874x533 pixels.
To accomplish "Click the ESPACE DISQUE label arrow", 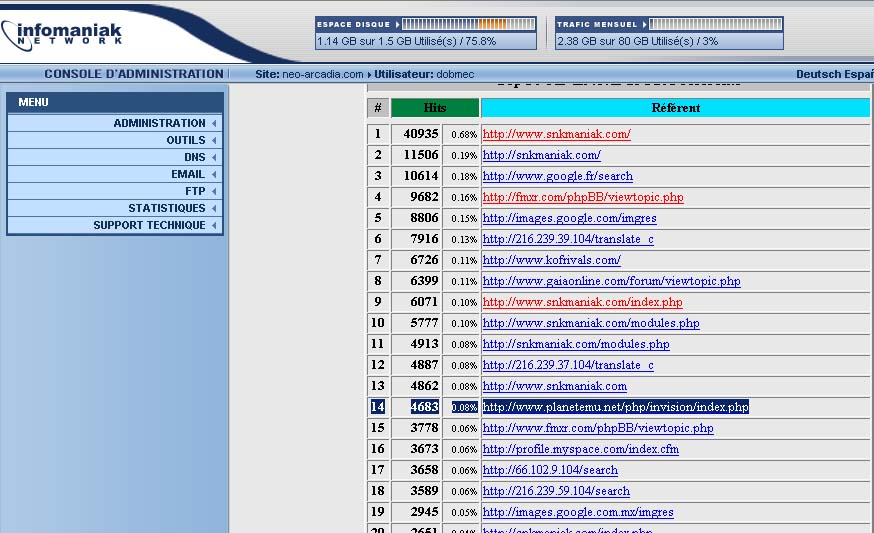I will click(x=397, y=25).
